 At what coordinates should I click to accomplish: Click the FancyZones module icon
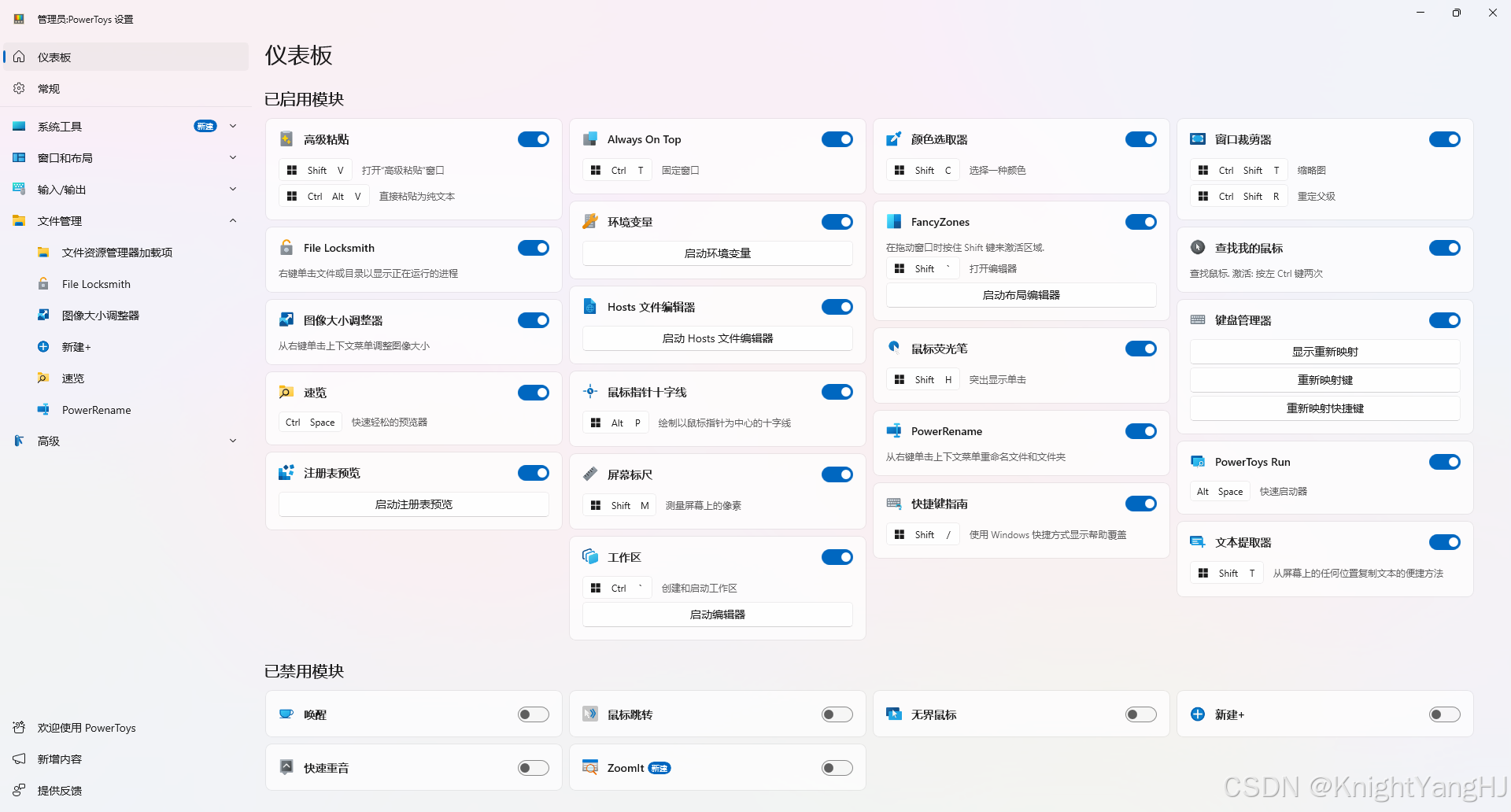[x=894, y=222]
